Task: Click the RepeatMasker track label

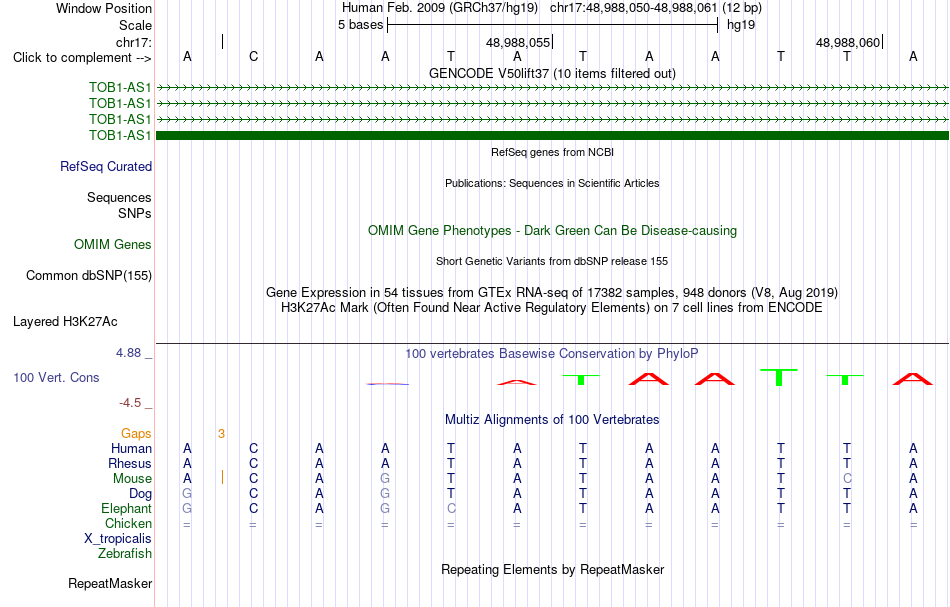Action: pyautogui.click(x=110, y=583)
